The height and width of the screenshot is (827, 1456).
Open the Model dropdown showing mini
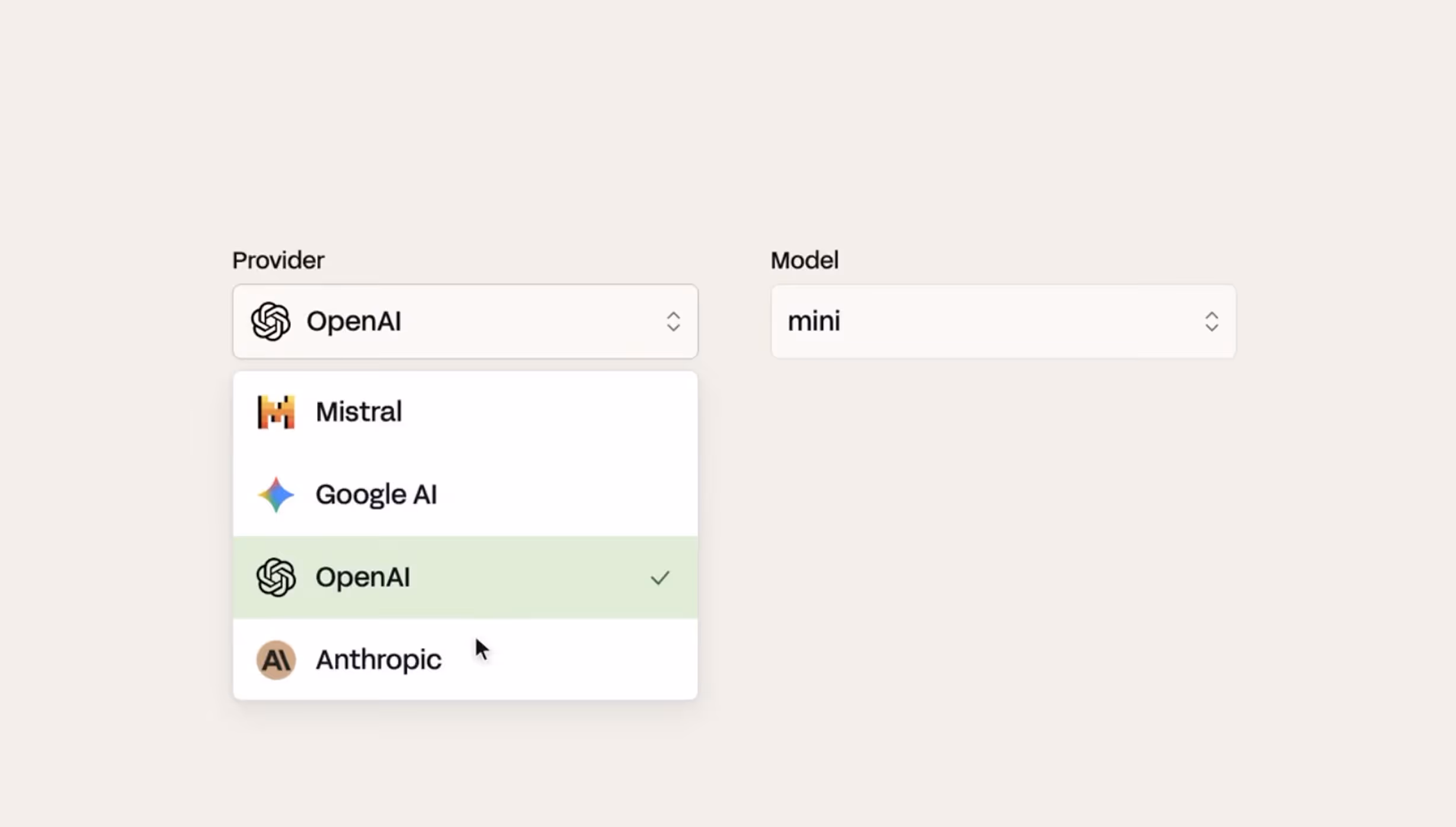[x=1003, y=321]
